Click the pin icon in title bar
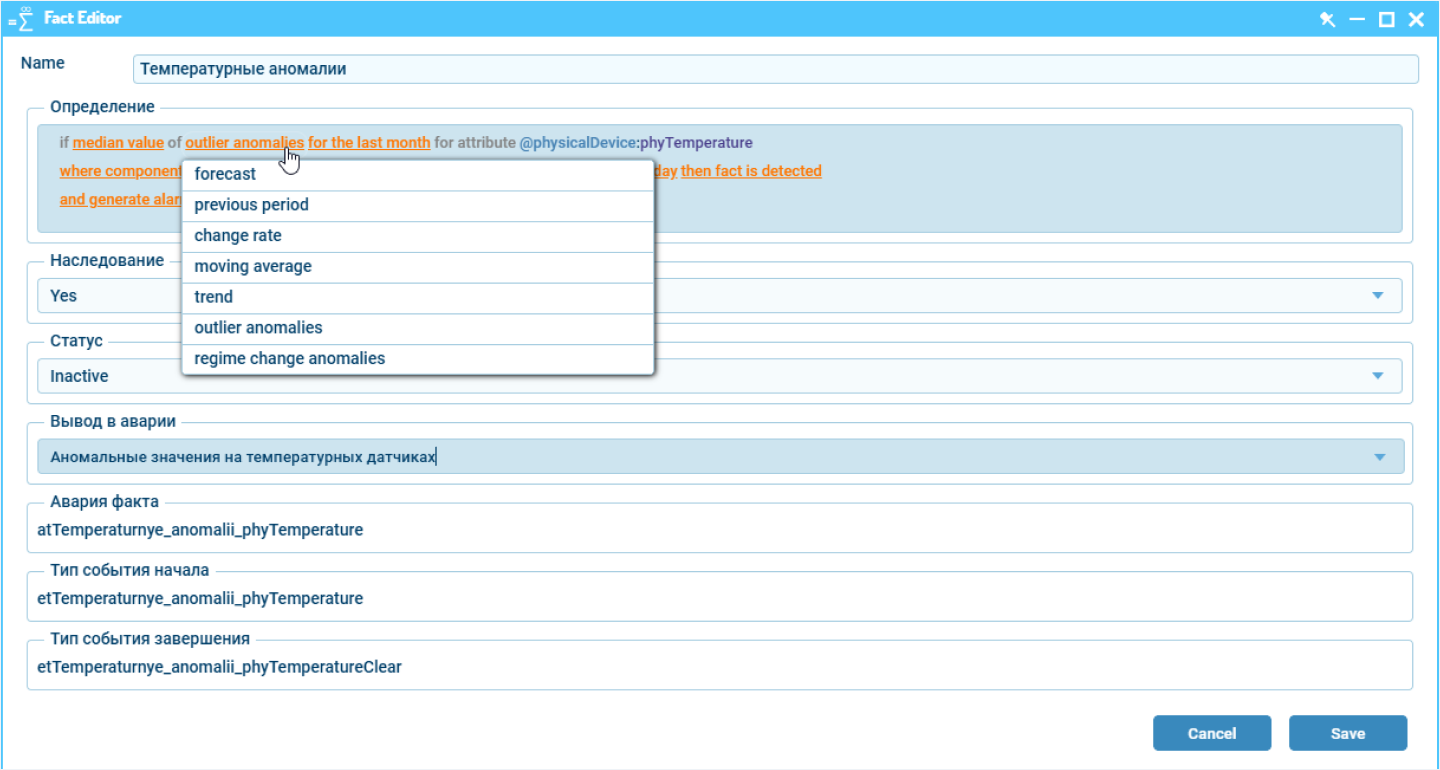This screenshot has height=770, width=1440. (1328, 19)
